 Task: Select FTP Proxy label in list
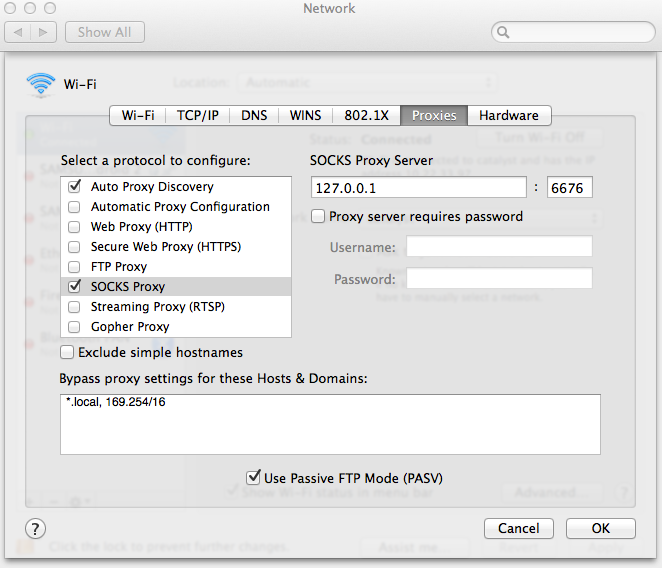tap(119, 267)
